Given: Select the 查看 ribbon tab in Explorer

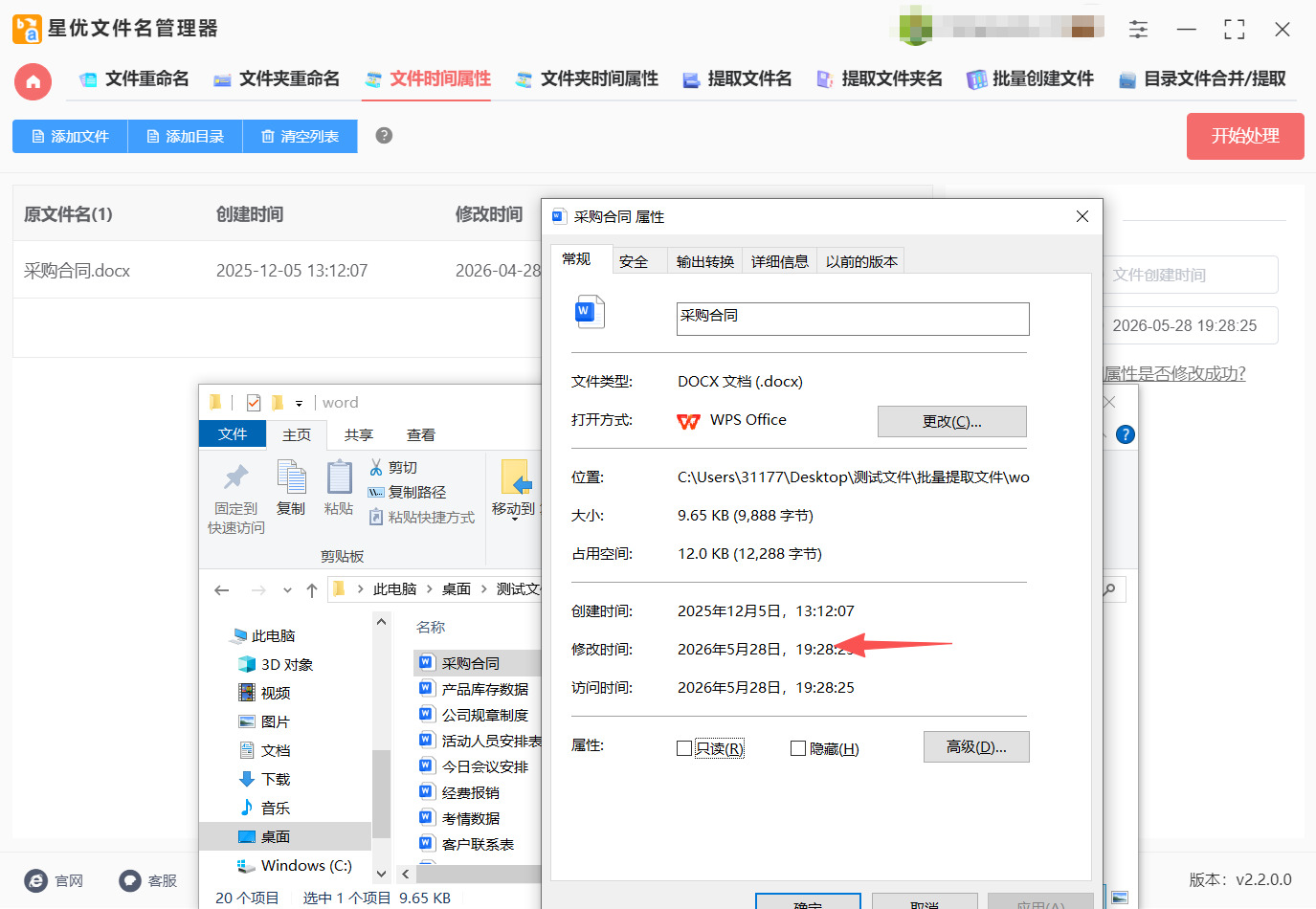Looking at the screenshot, I should coord(421,434).
